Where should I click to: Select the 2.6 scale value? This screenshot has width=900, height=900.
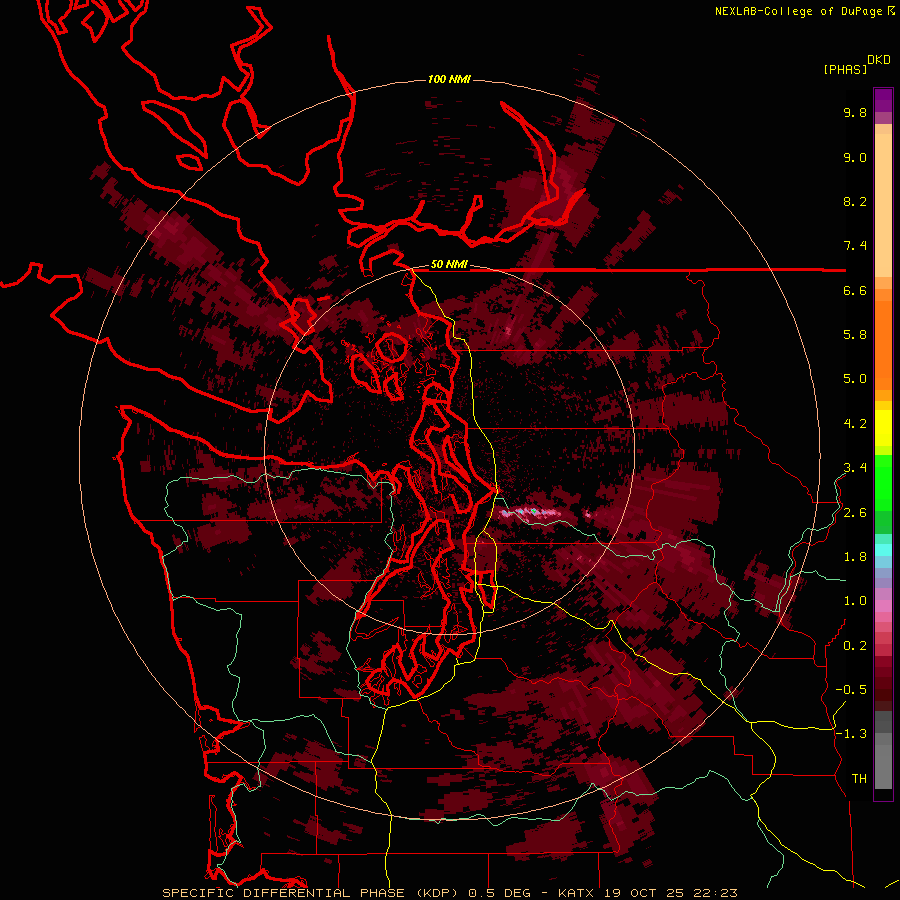pos(855,513)
